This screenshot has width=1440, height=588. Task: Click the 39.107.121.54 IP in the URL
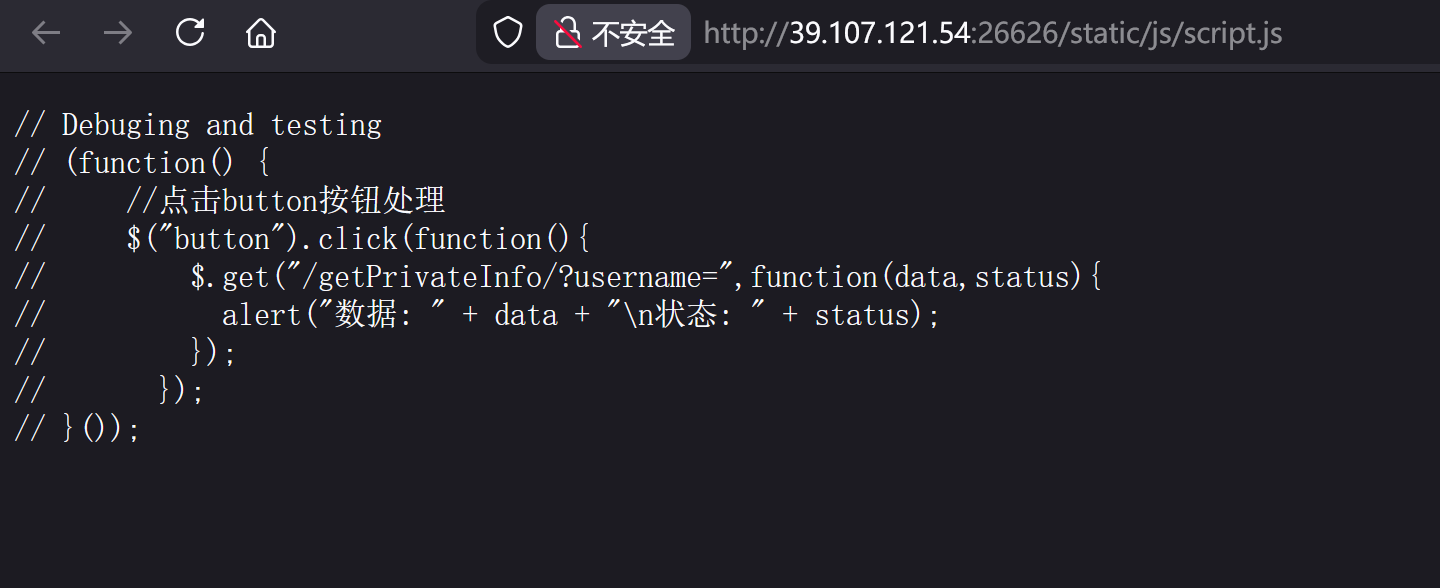[880, 33]
